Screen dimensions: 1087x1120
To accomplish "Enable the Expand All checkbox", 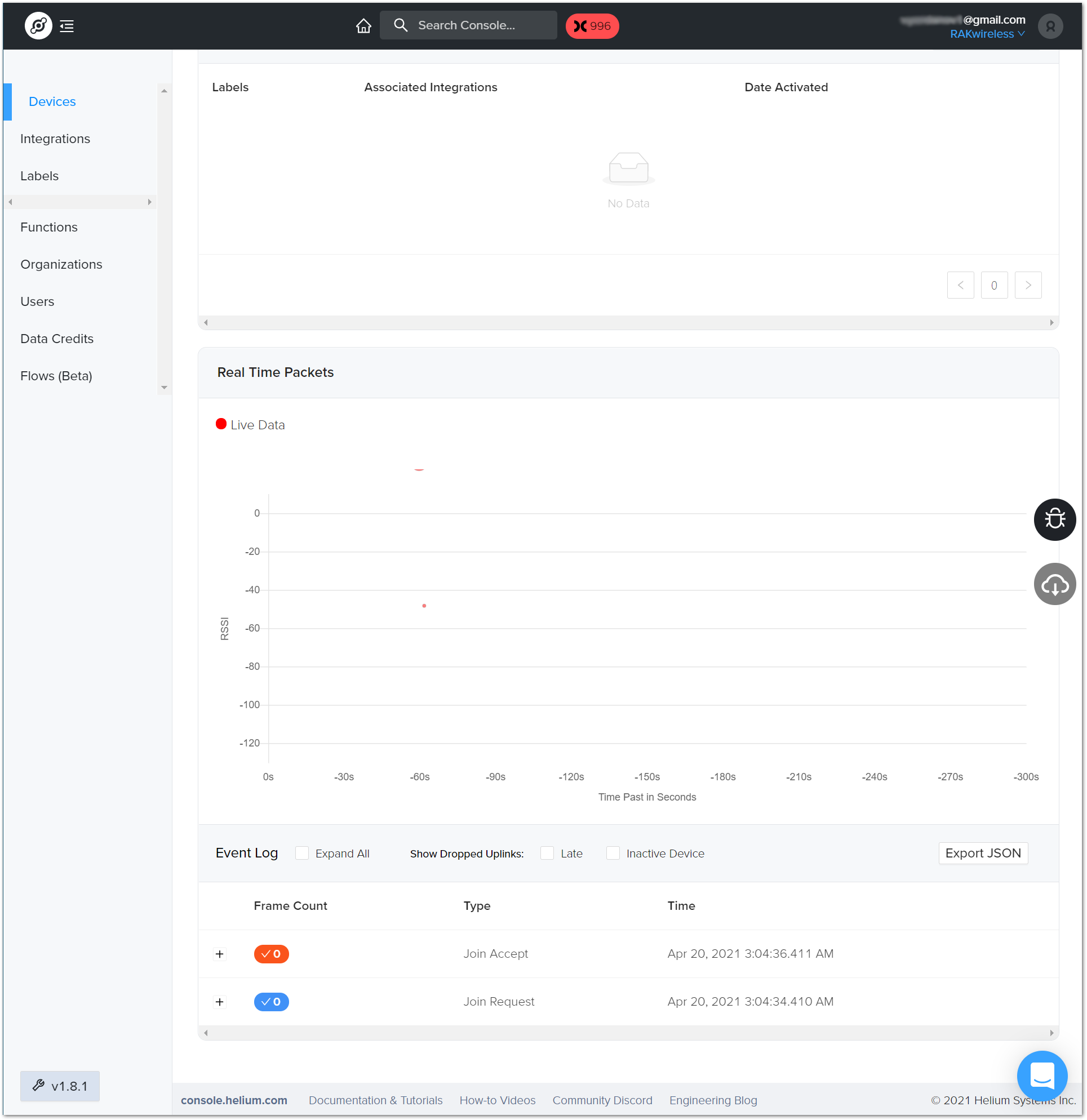I will point(301,853).
